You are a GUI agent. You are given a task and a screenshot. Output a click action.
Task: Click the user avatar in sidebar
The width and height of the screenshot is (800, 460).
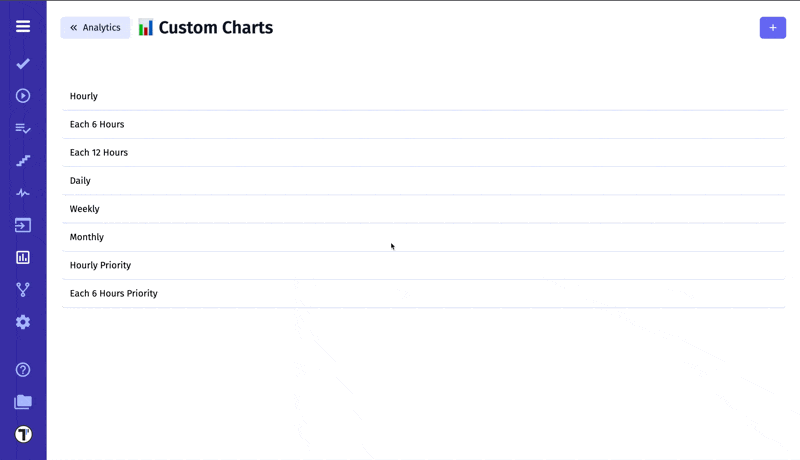tap(23, 434)
